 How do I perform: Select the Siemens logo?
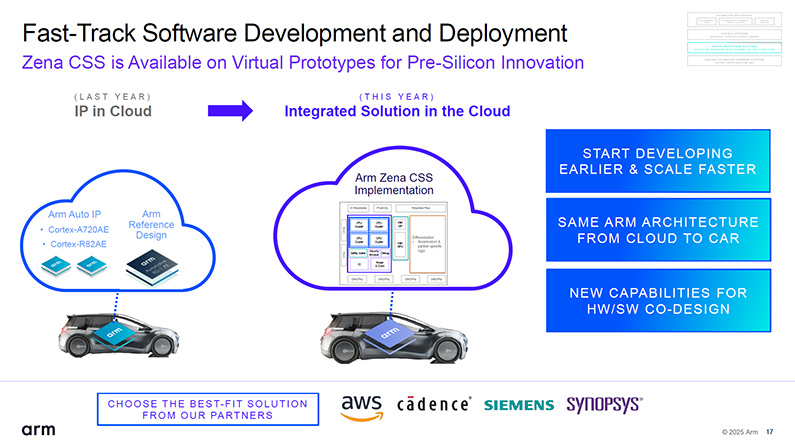point(519,405)
